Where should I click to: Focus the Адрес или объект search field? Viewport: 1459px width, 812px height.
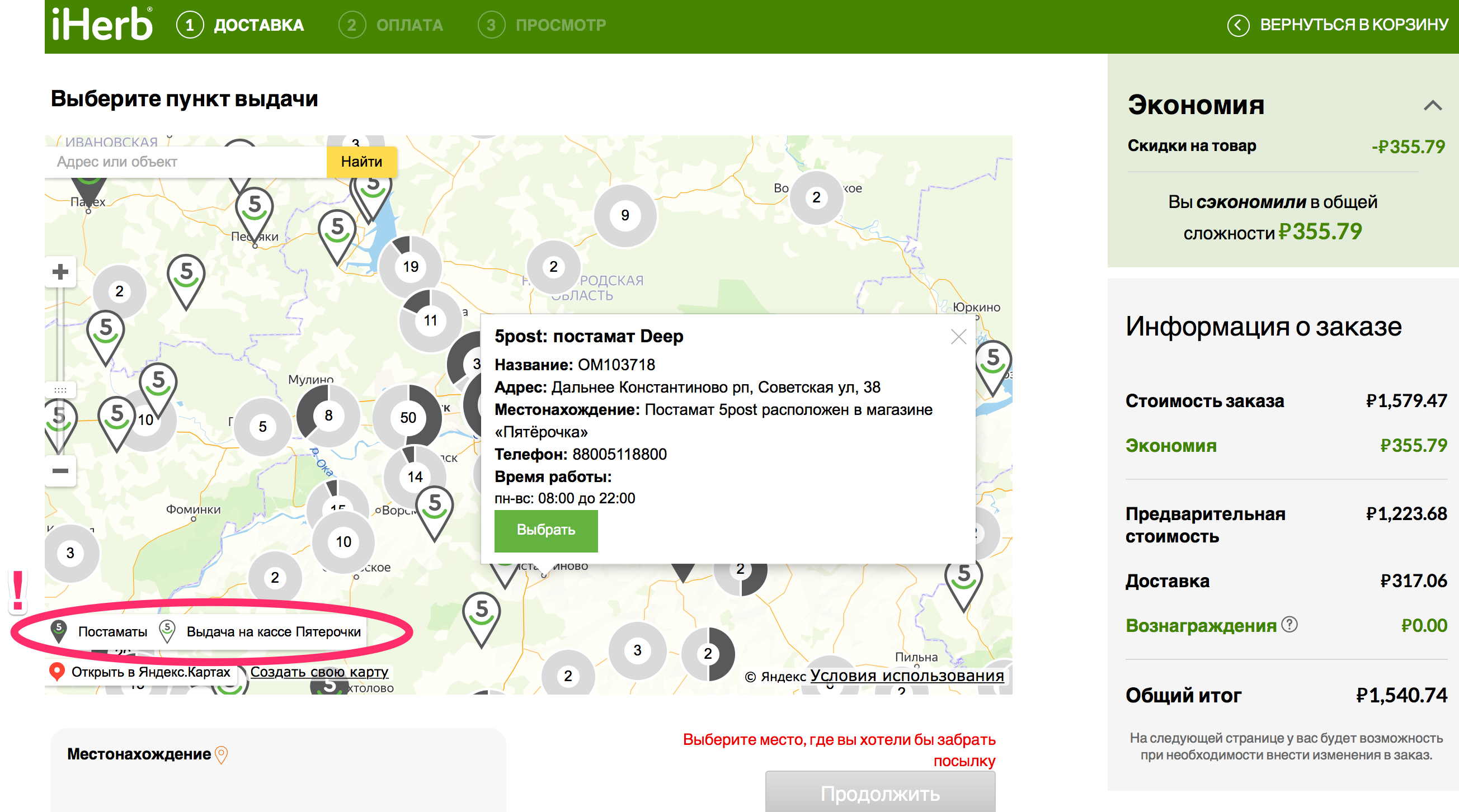(x=186, y=162)
